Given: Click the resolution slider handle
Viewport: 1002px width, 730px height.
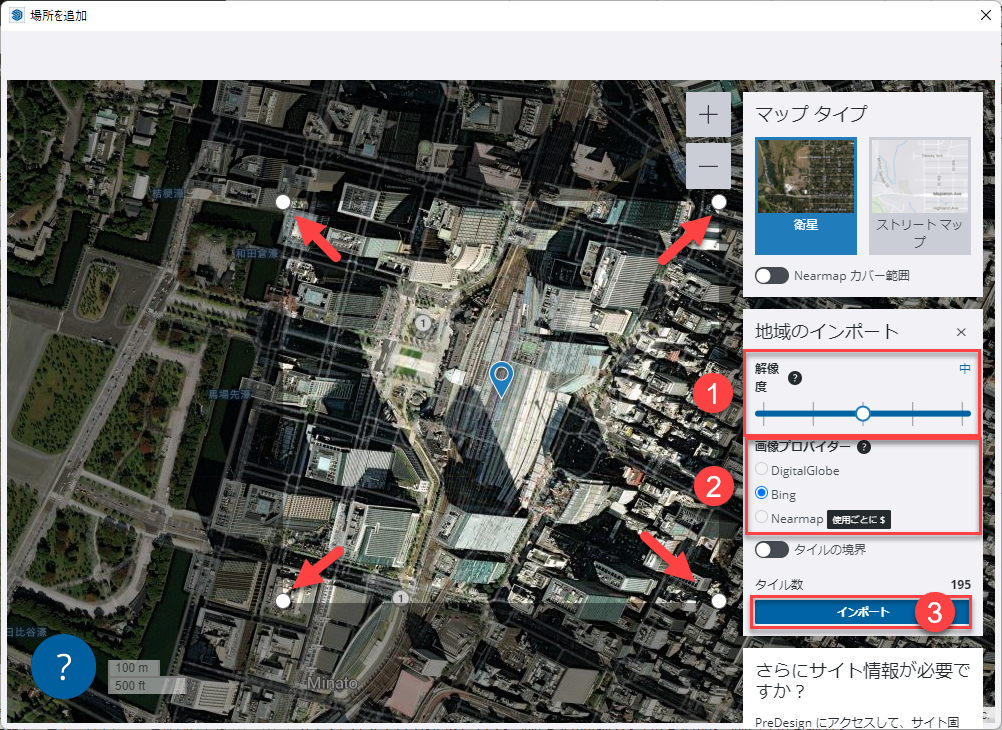Looking at the screenshot, I should click(863, 413).
